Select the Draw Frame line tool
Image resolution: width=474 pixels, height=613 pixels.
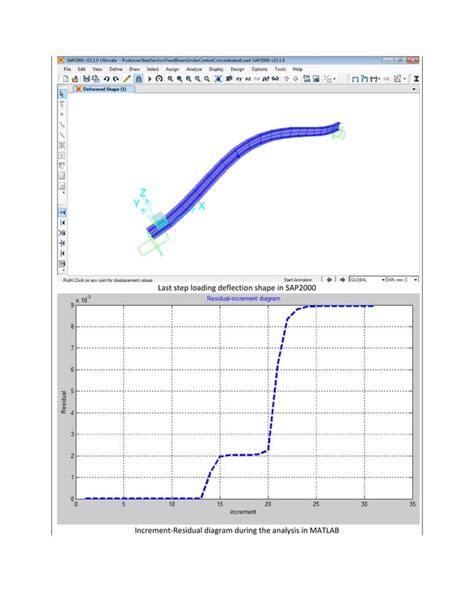pyautogui.click(x=62, y=125)
